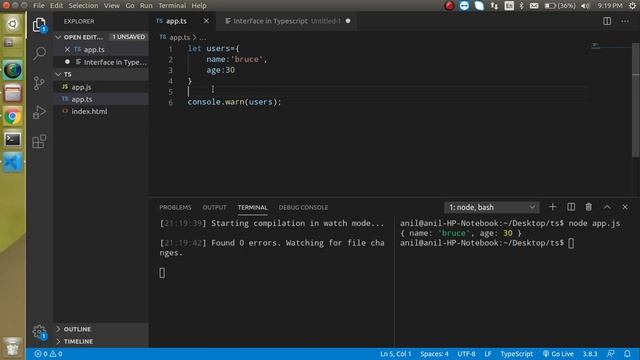The width and height of the screenshot is (640, 360).
Task: Open the Files manager from the dock
Action: (x=13, y=93)
